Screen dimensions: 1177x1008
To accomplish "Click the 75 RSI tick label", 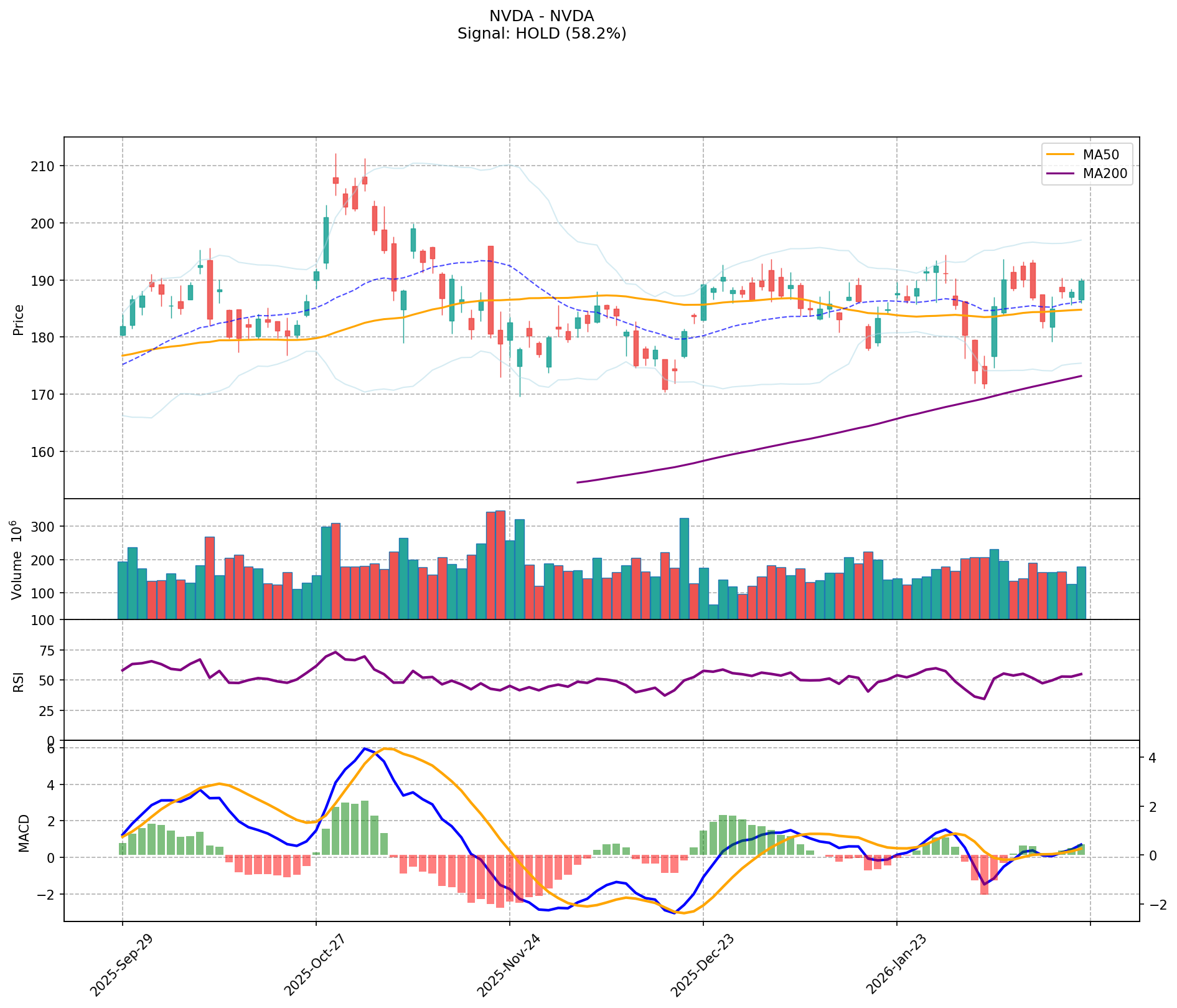I will [48, 651].
